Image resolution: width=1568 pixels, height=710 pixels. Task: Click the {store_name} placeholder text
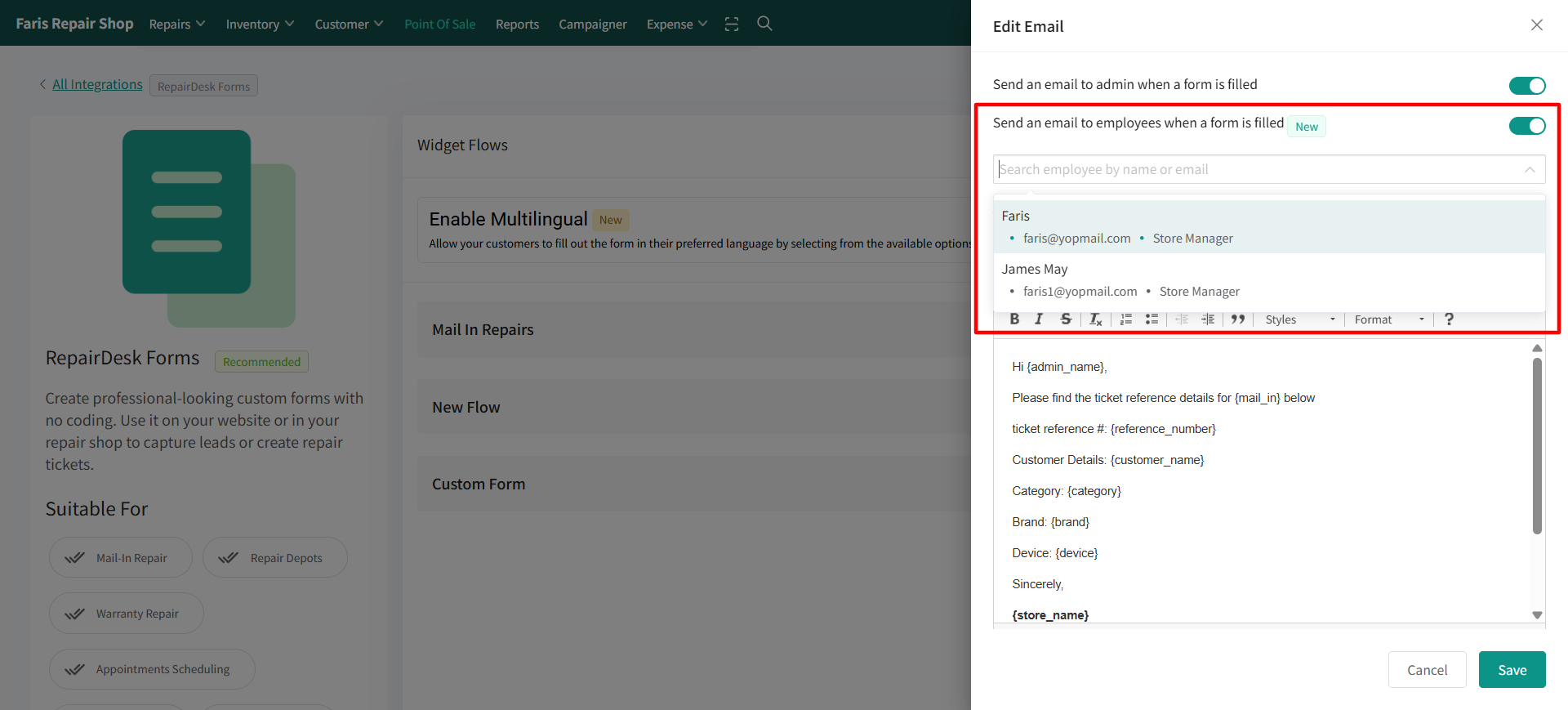1050,615
